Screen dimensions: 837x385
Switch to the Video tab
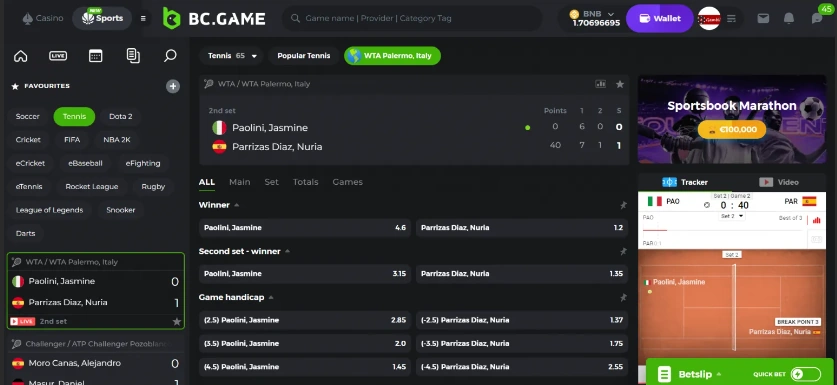point(779,182)
